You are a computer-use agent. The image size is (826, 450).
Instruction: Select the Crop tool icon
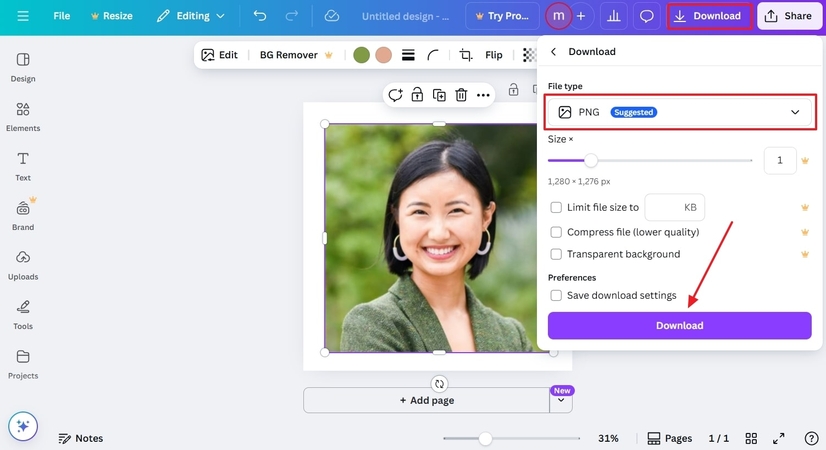(466, 55)
